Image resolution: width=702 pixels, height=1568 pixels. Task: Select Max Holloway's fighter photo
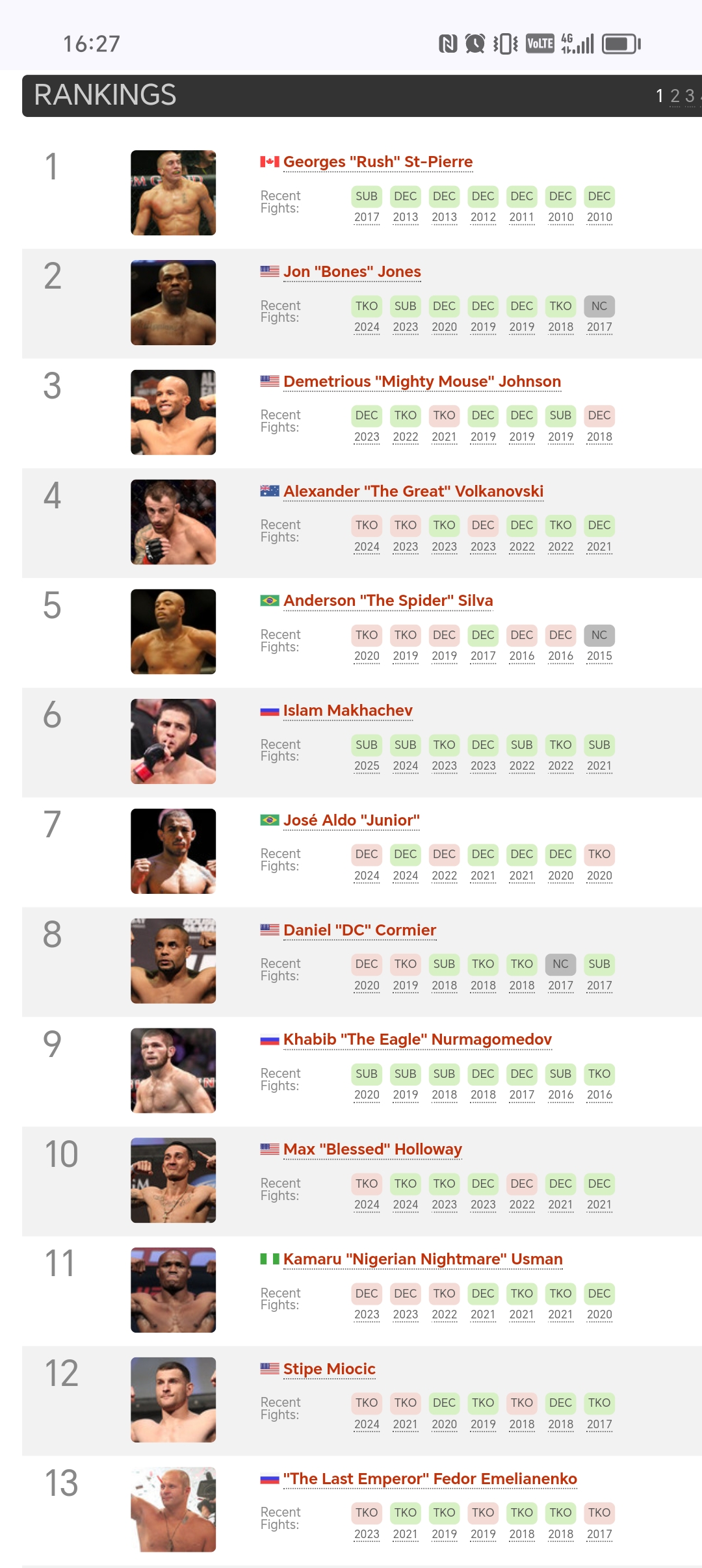click(x=174, y=1180)
